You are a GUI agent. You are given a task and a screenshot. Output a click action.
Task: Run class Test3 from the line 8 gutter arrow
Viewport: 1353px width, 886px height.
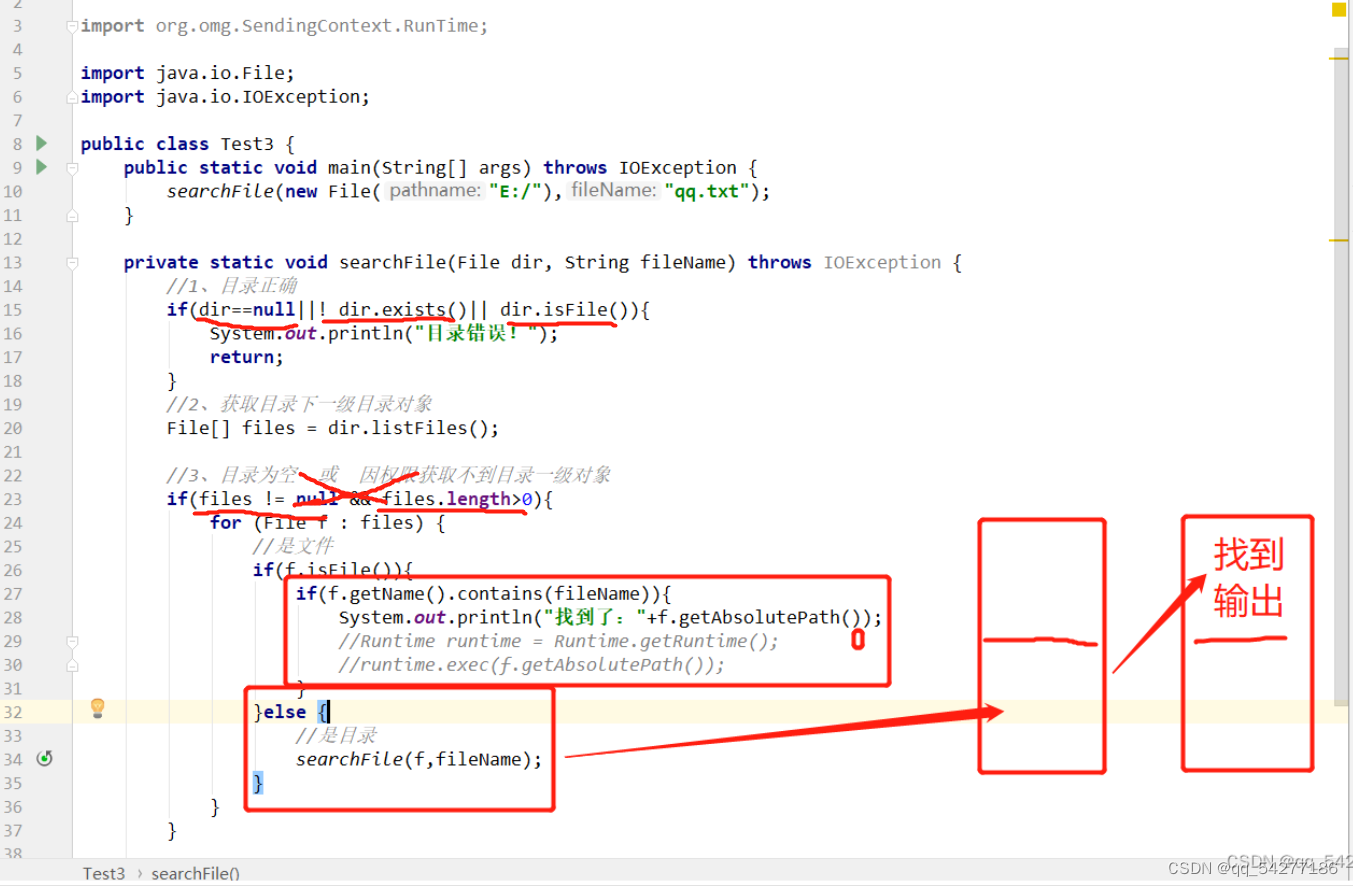41,143
